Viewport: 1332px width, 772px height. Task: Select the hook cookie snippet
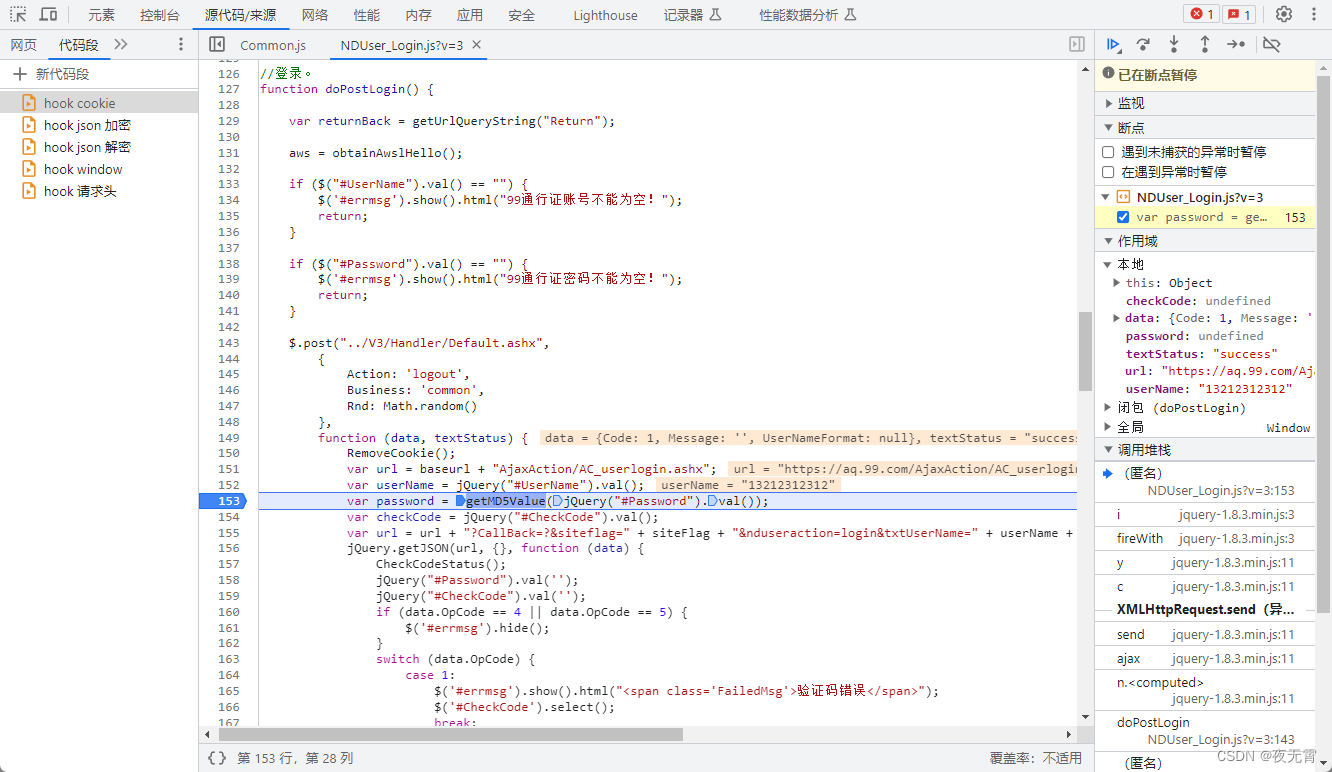pos(99,103)
